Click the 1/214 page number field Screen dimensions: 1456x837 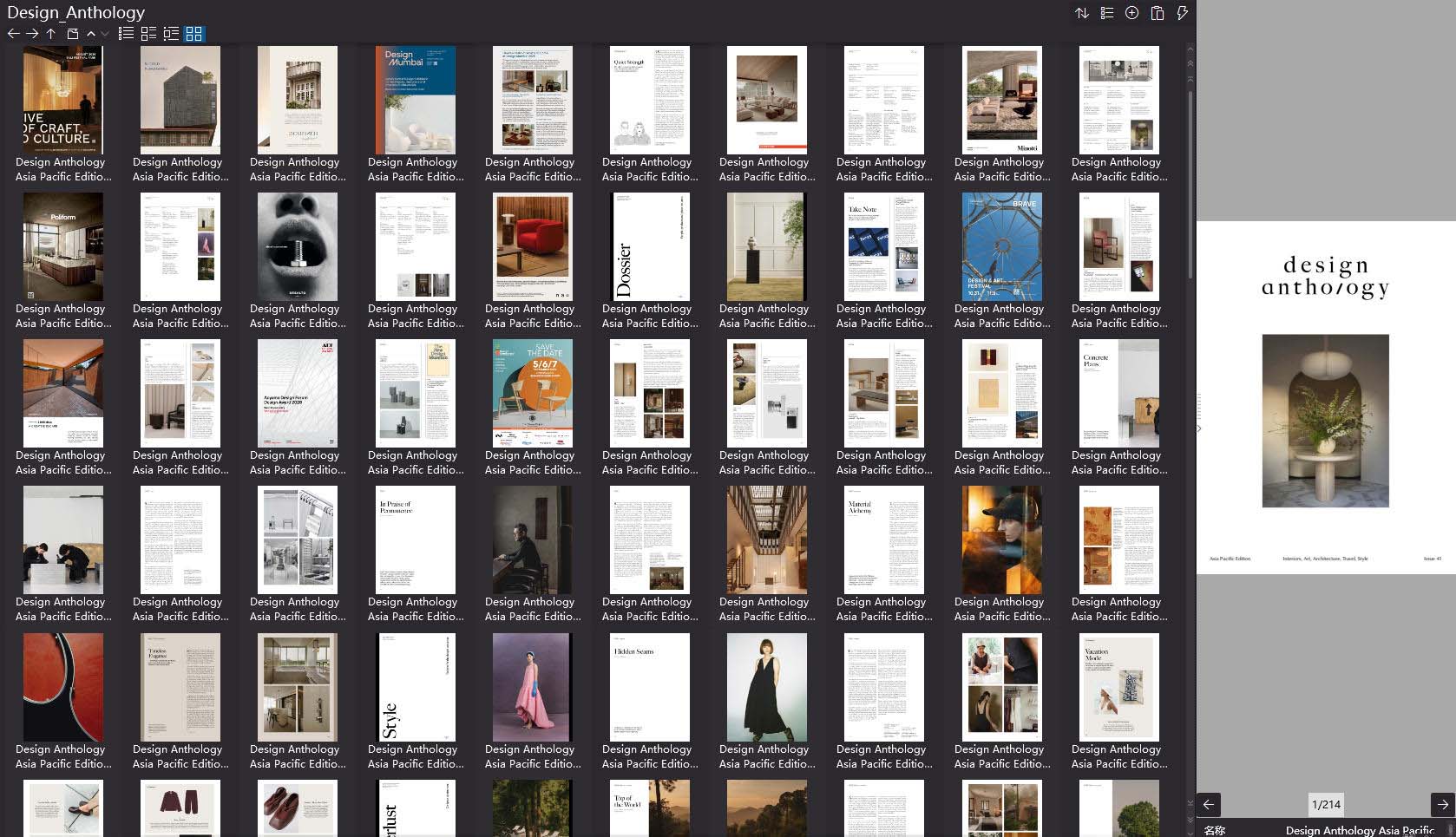(x=1326, y=805)
